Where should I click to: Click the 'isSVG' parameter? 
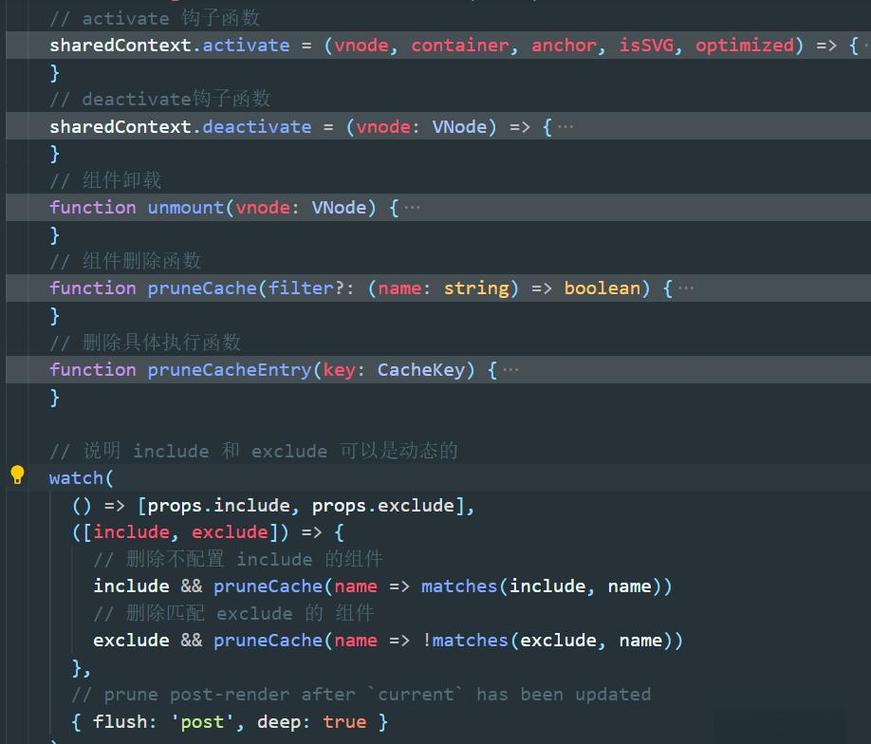(x=646, y=45)
